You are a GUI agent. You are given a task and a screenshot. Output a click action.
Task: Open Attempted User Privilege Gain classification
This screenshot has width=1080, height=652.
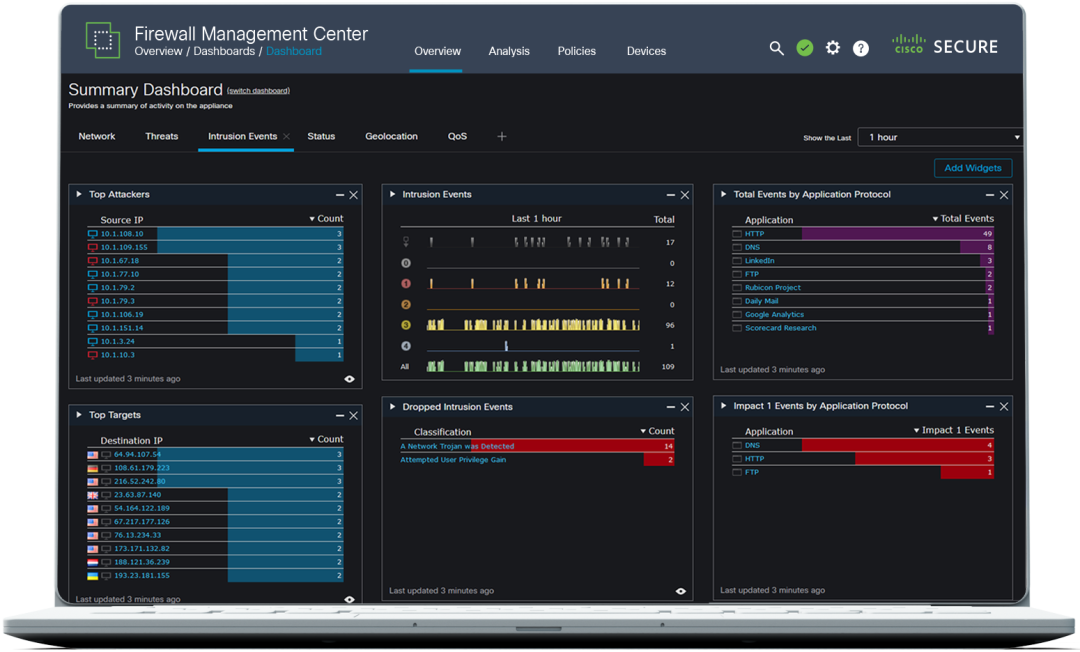453,460
